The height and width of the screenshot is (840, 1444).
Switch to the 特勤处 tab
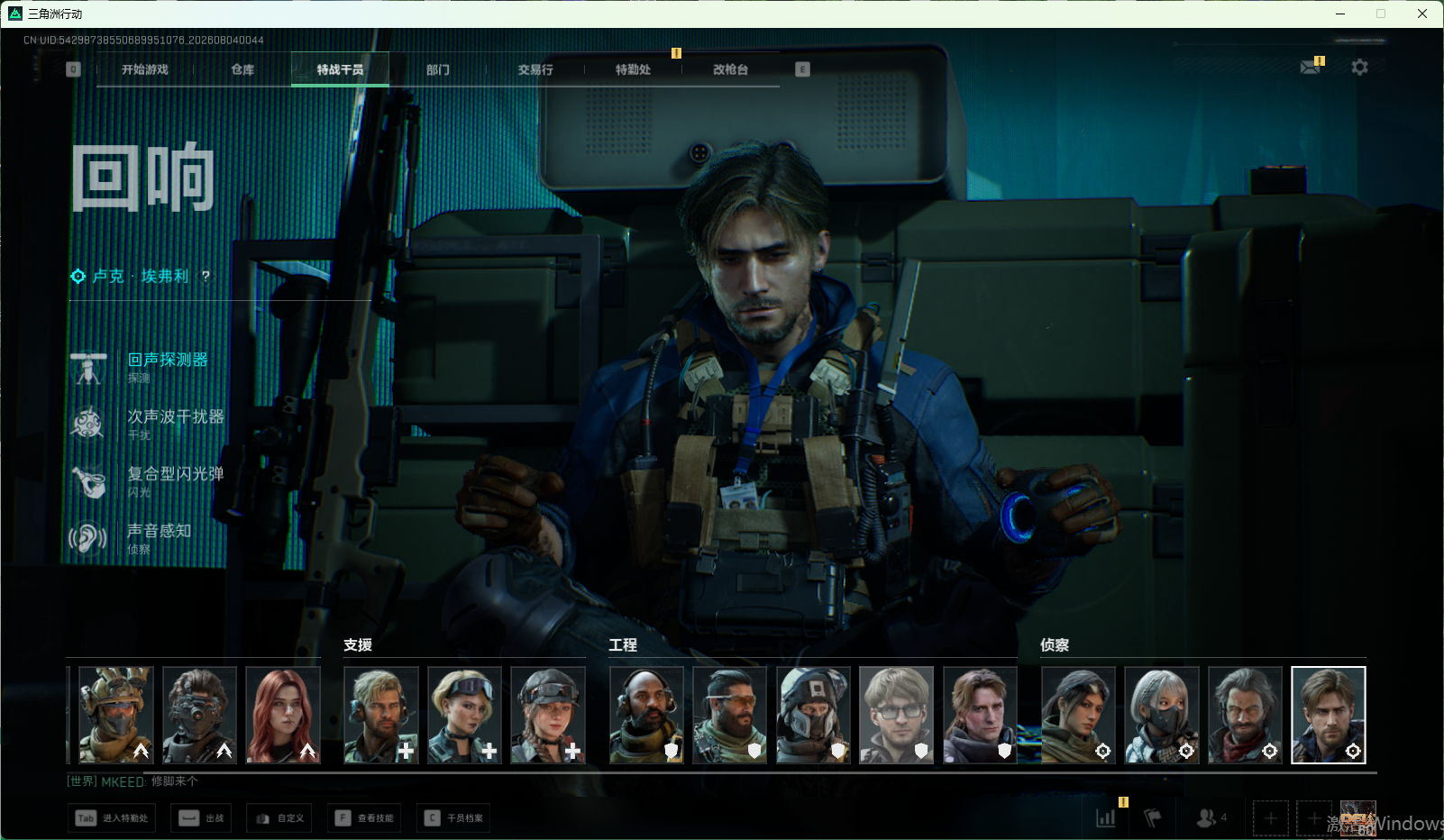tap(633, 69)
